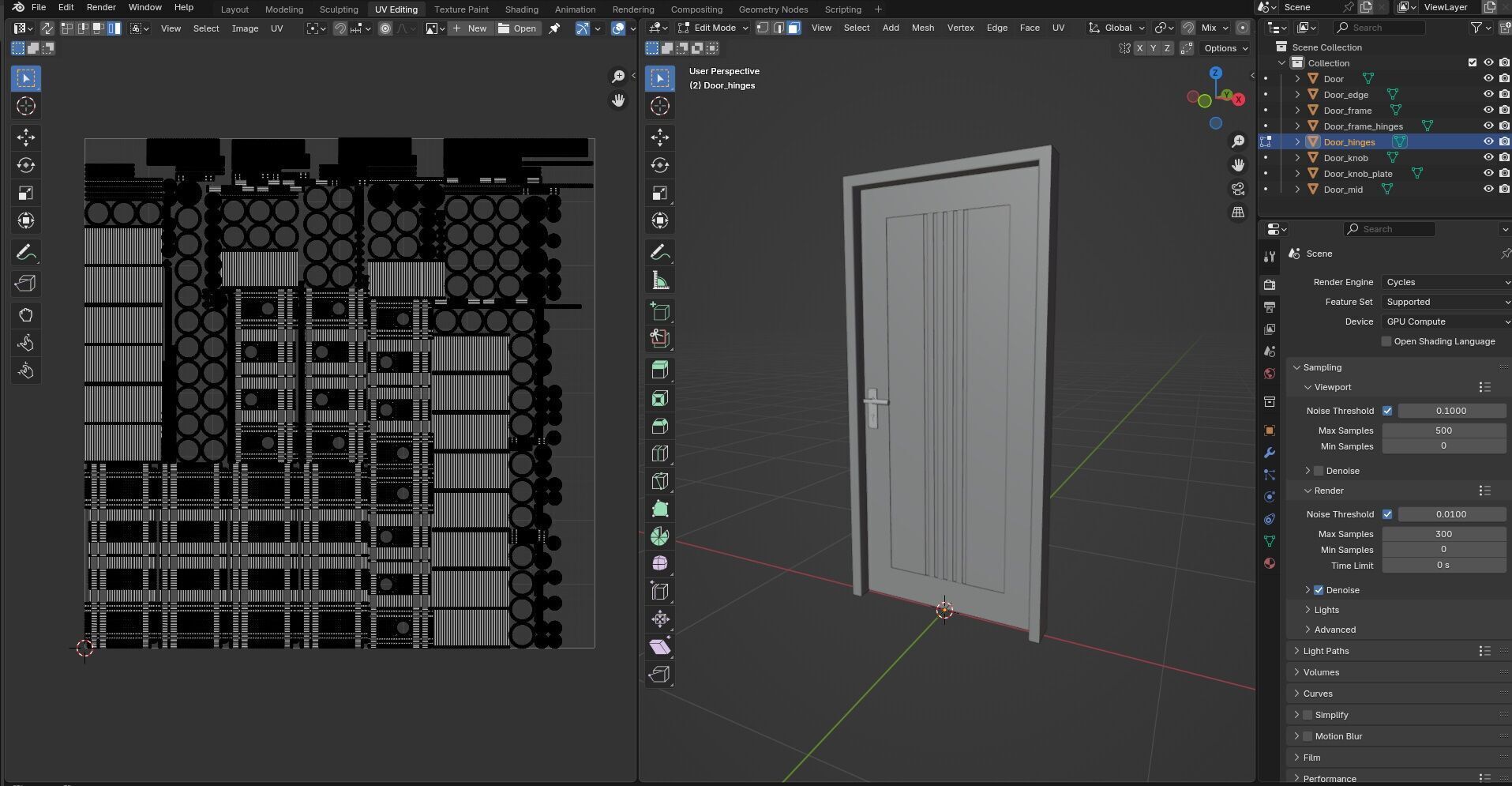
Task: Select the Shear tool
Action: [660, 647]
